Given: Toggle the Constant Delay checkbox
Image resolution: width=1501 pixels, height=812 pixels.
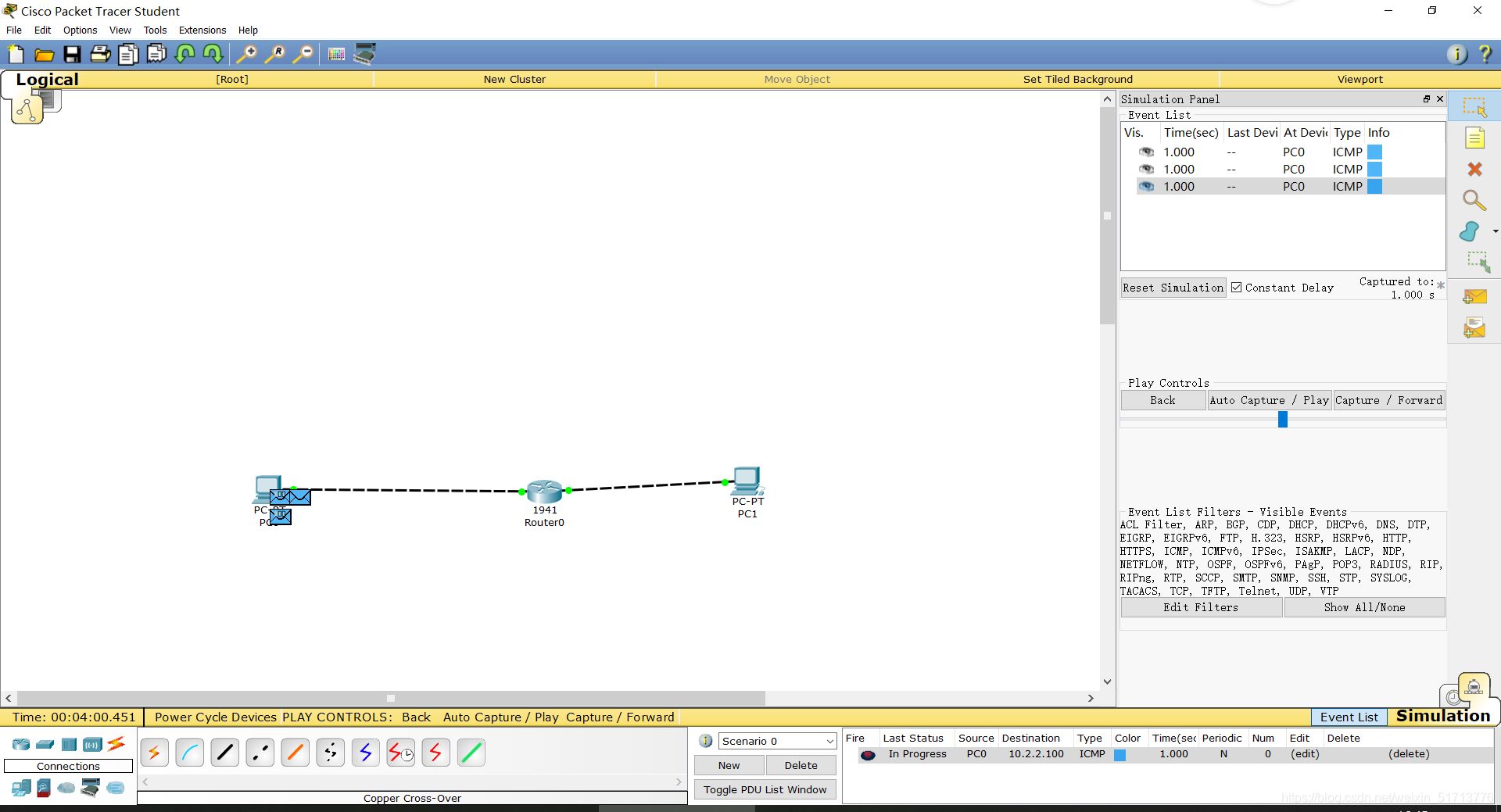Looking at the screenshot, I should tap(1236, 288).
